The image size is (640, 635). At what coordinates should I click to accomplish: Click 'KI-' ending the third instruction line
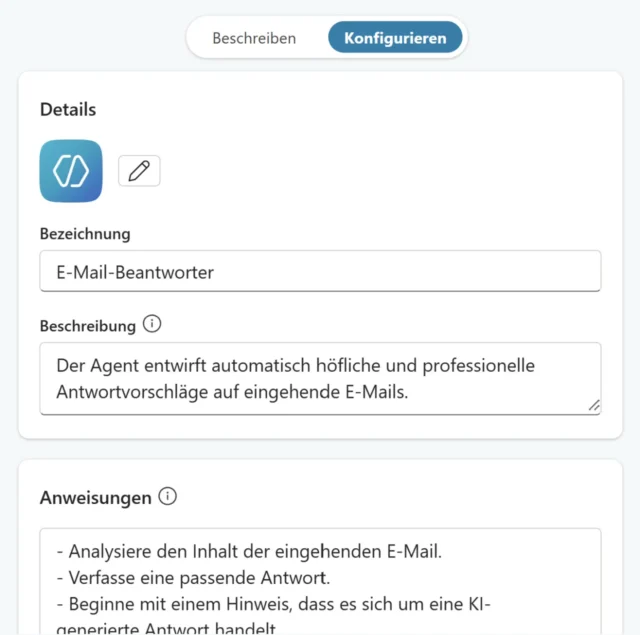point(482,602)
